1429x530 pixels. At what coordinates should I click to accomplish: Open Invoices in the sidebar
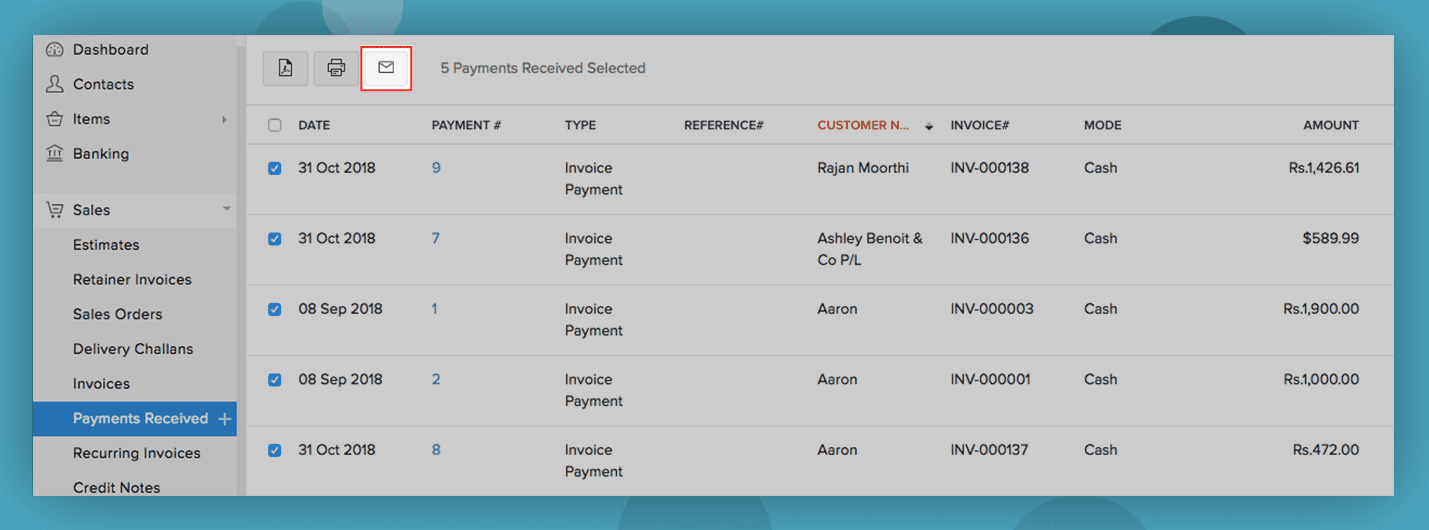(101, 384)
